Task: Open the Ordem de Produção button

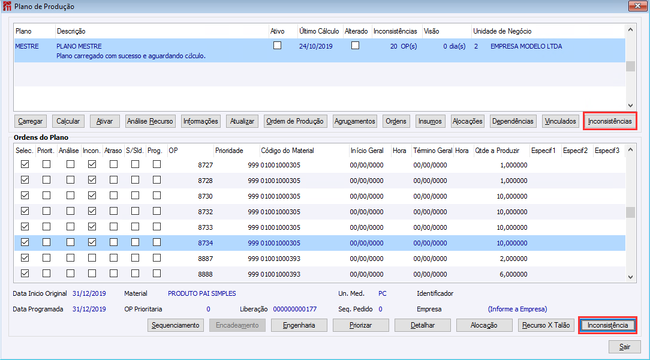Action: point(295,122)
